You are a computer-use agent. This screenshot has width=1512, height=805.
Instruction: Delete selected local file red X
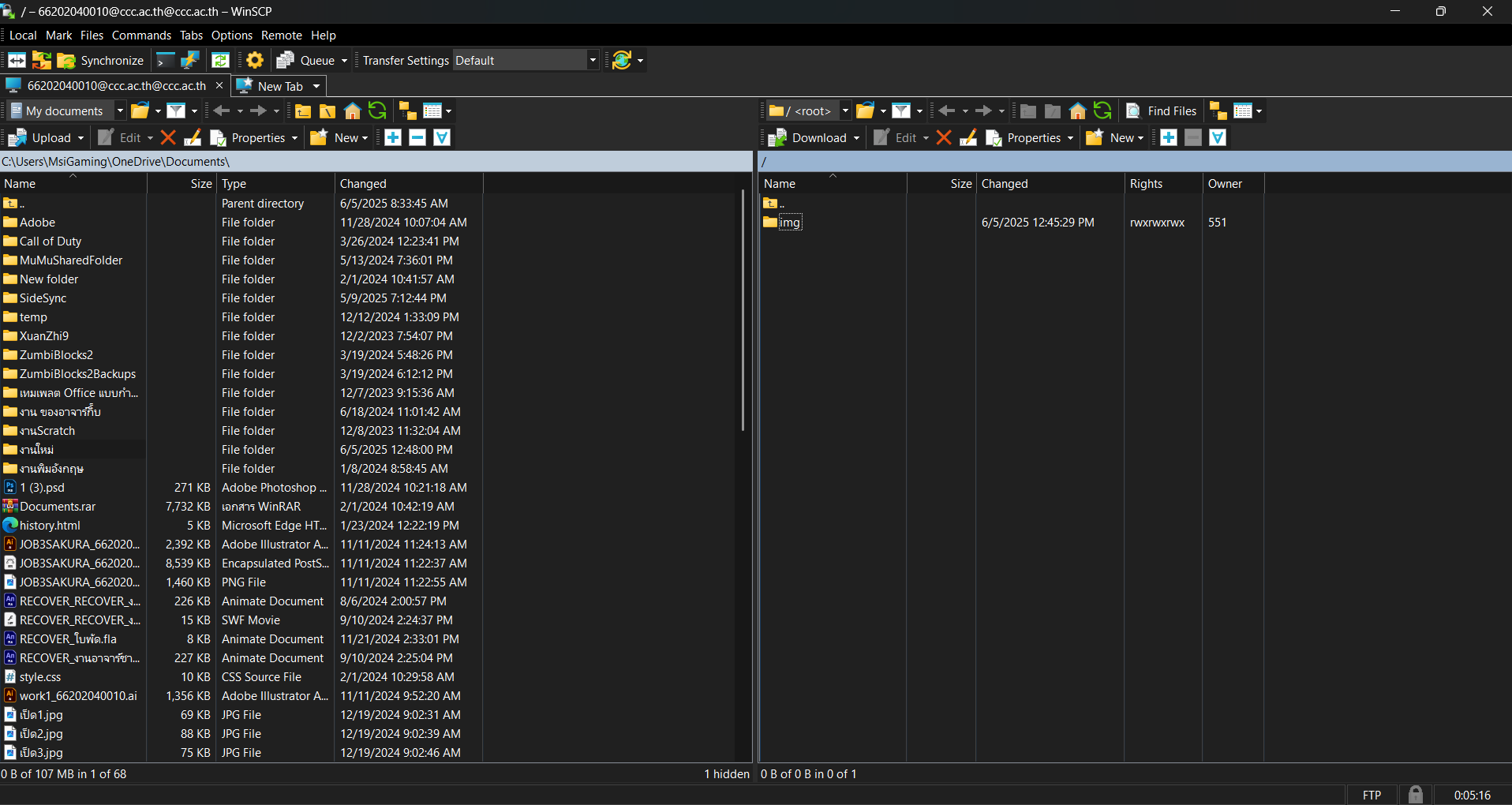click(x=168, y=137)
